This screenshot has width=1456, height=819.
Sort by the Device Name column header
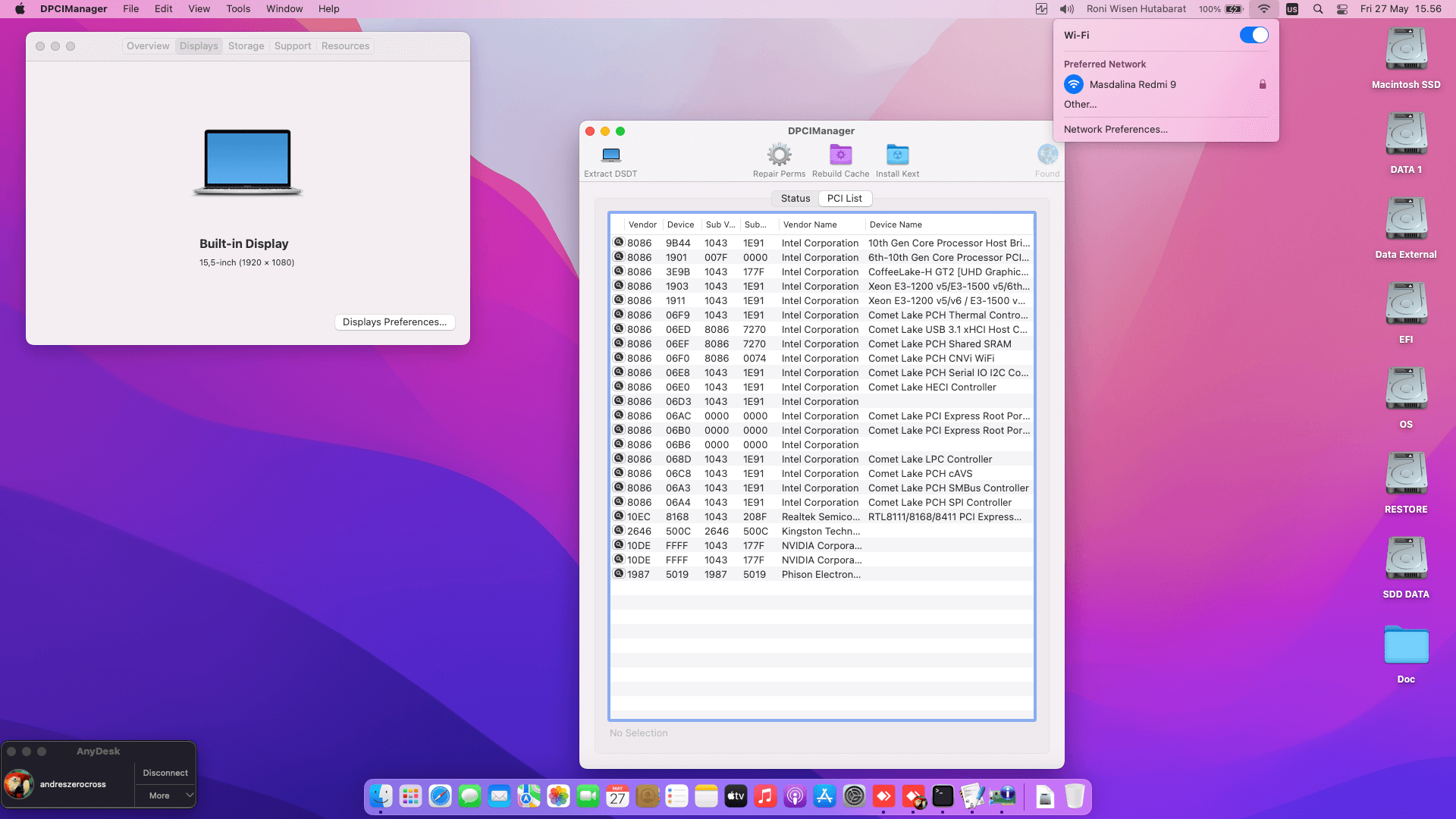(948, 224)
